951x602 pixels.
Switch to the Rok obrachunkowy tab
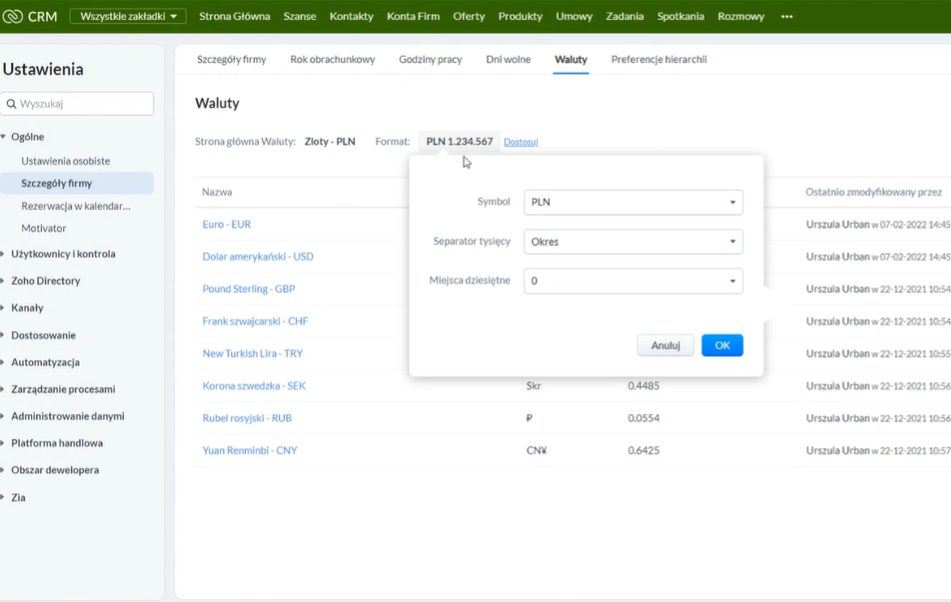(332, 59)
